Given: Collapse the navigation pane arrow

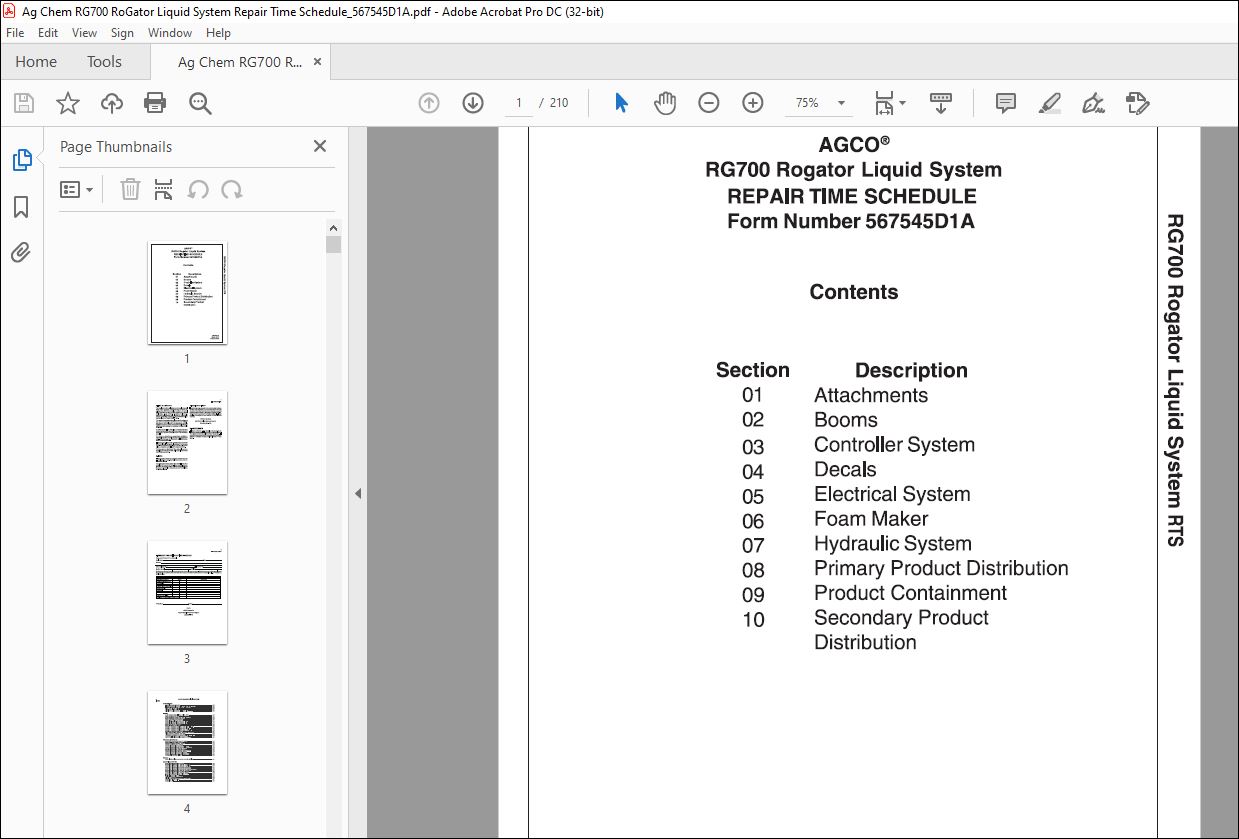Looking at the screenshot, I should coord(357,493).
